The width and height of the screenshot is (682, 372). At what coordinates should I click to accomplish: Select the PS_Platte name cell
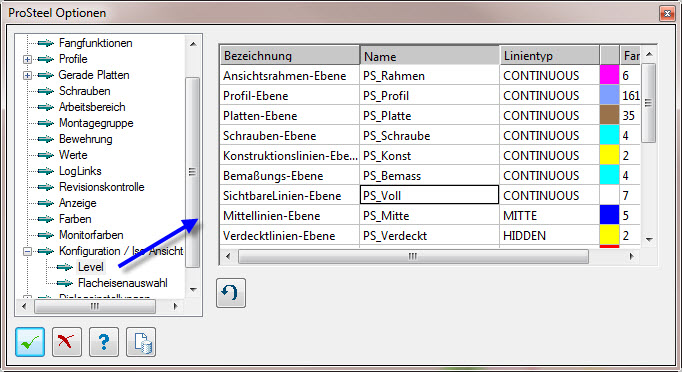tap(429, 115)
